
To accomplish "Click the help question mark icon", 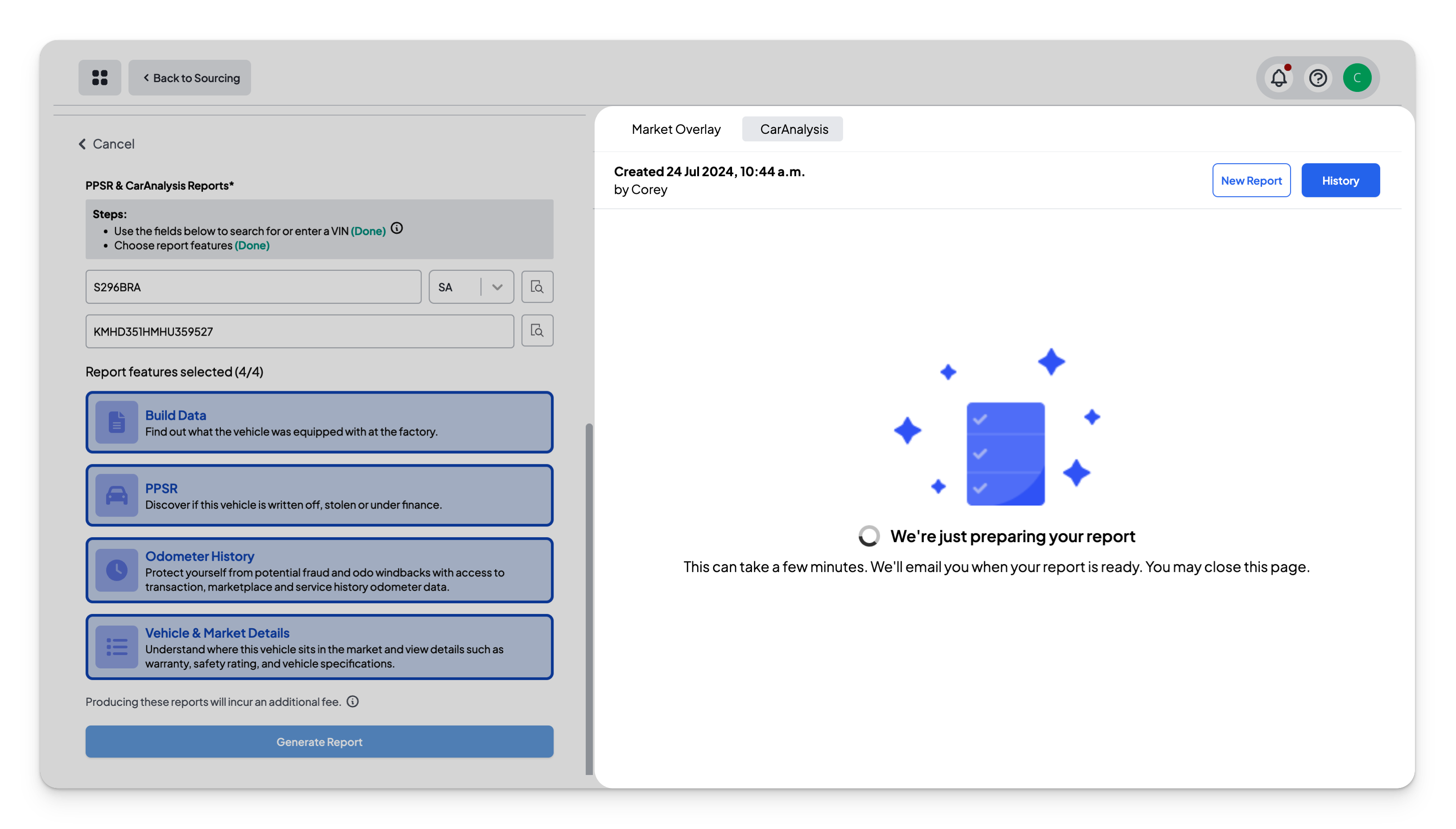I will click(x=1318, y=78).
